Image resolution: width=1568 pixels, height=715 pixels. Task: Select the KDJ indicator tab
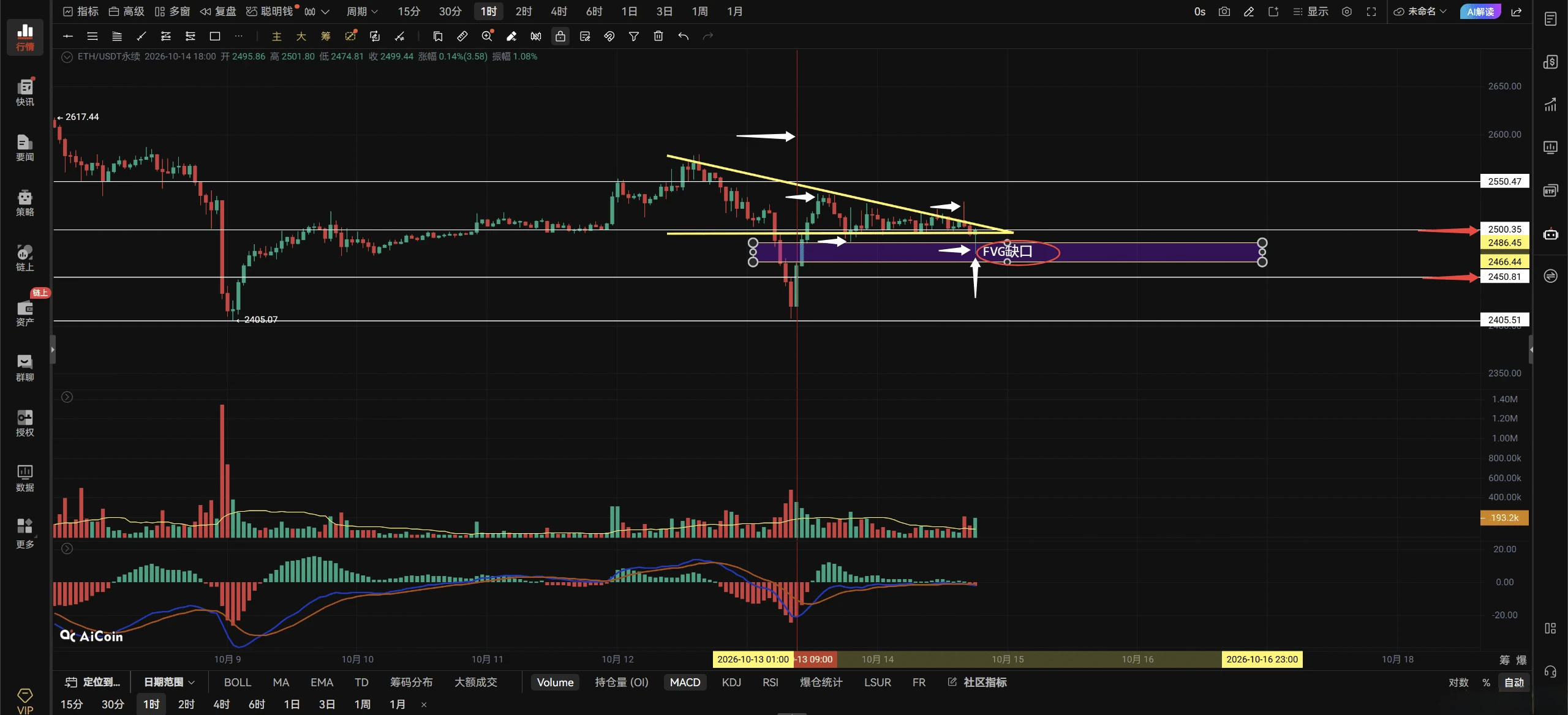click(731, 683)
